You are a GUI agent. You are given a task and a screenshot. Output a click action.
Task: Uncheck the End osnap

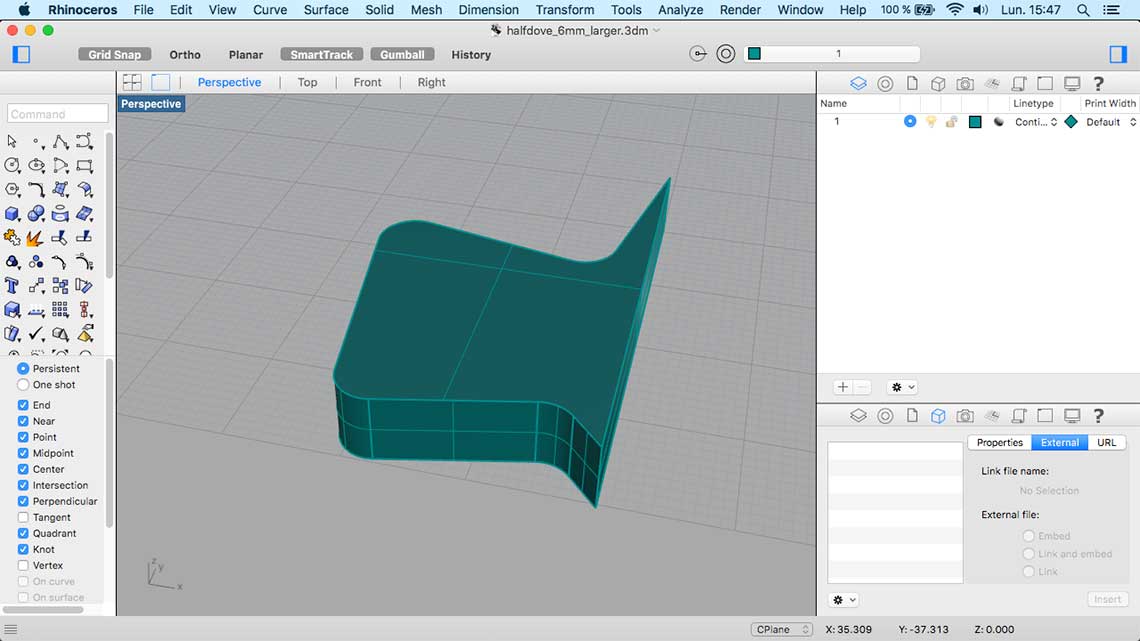[23, 405]
